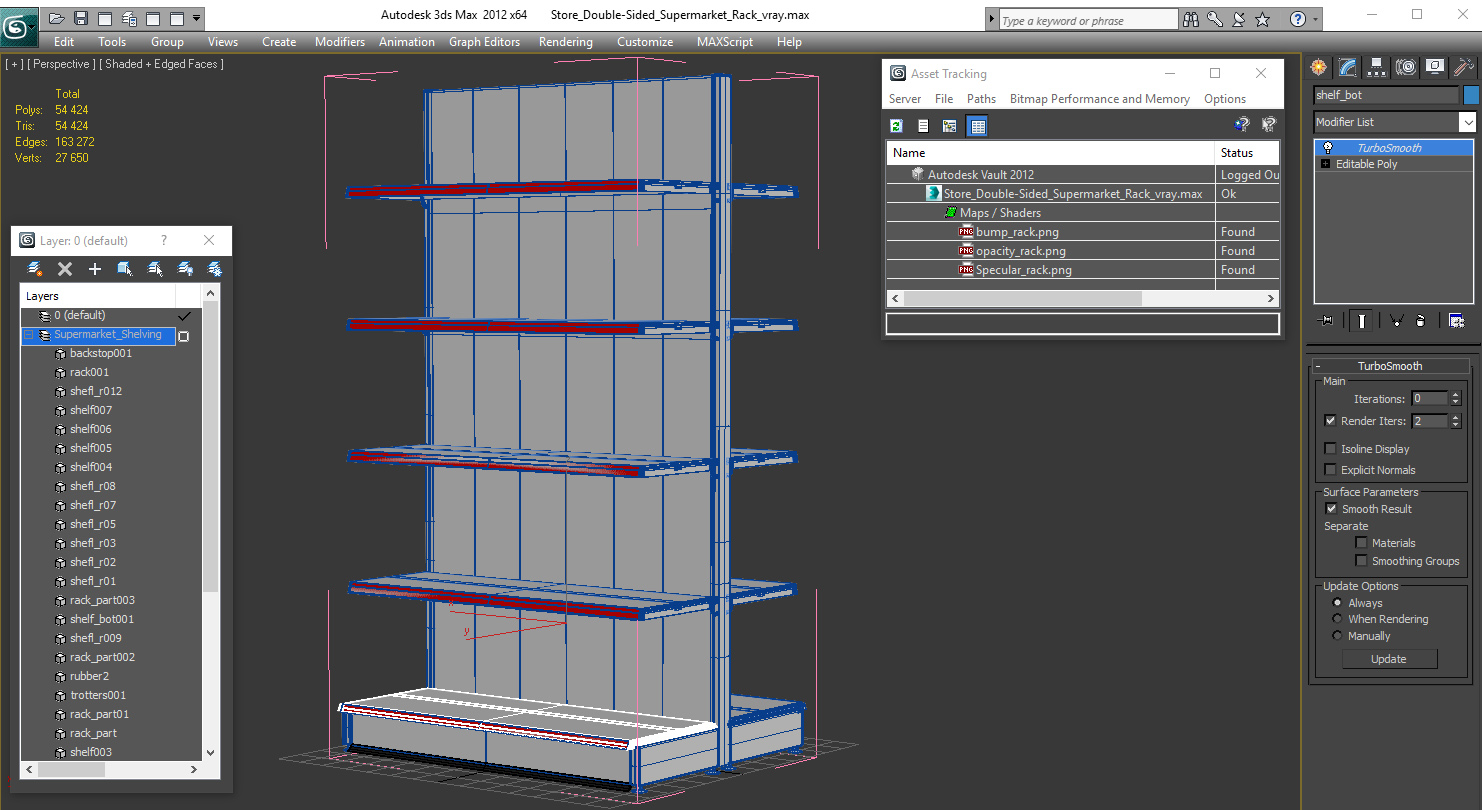Toggle TurboSmooth modifier lightbulb
Image resolution: width=1482 pixels, height=810 pixels.
point(1327,148)
